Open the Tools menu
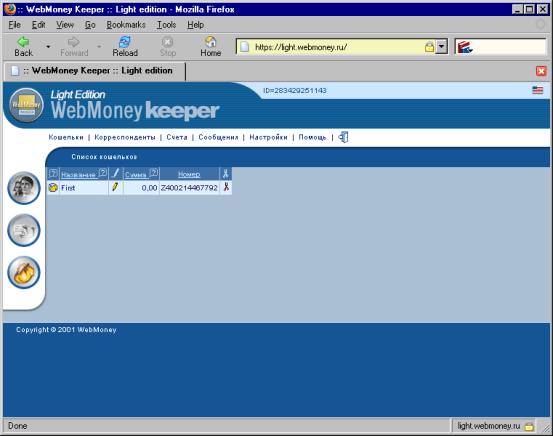 (166, 25)
